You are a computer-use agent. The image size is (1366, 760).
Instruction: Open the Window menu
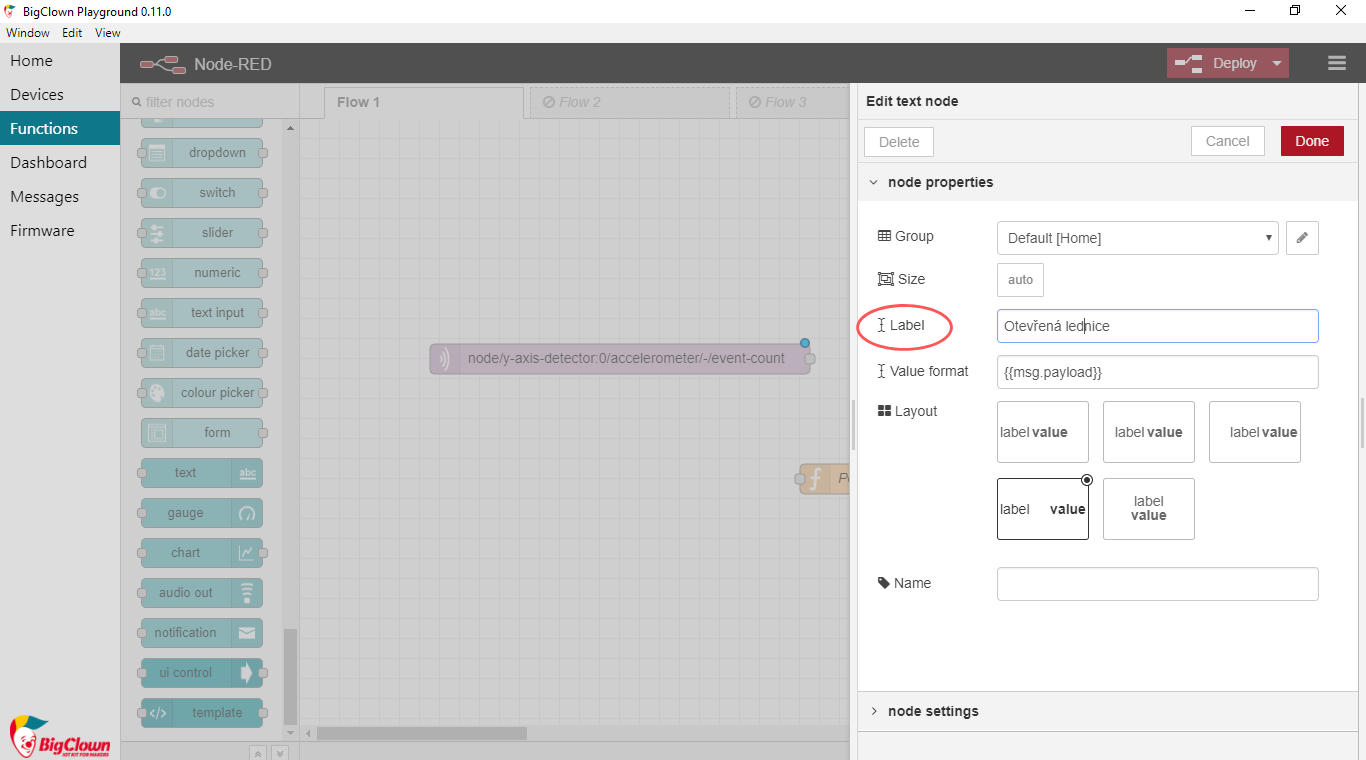[x=27, y=33]
